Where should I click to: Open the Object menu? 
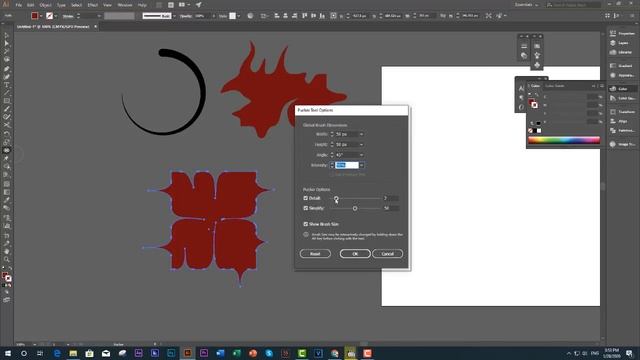coord(45,5)
